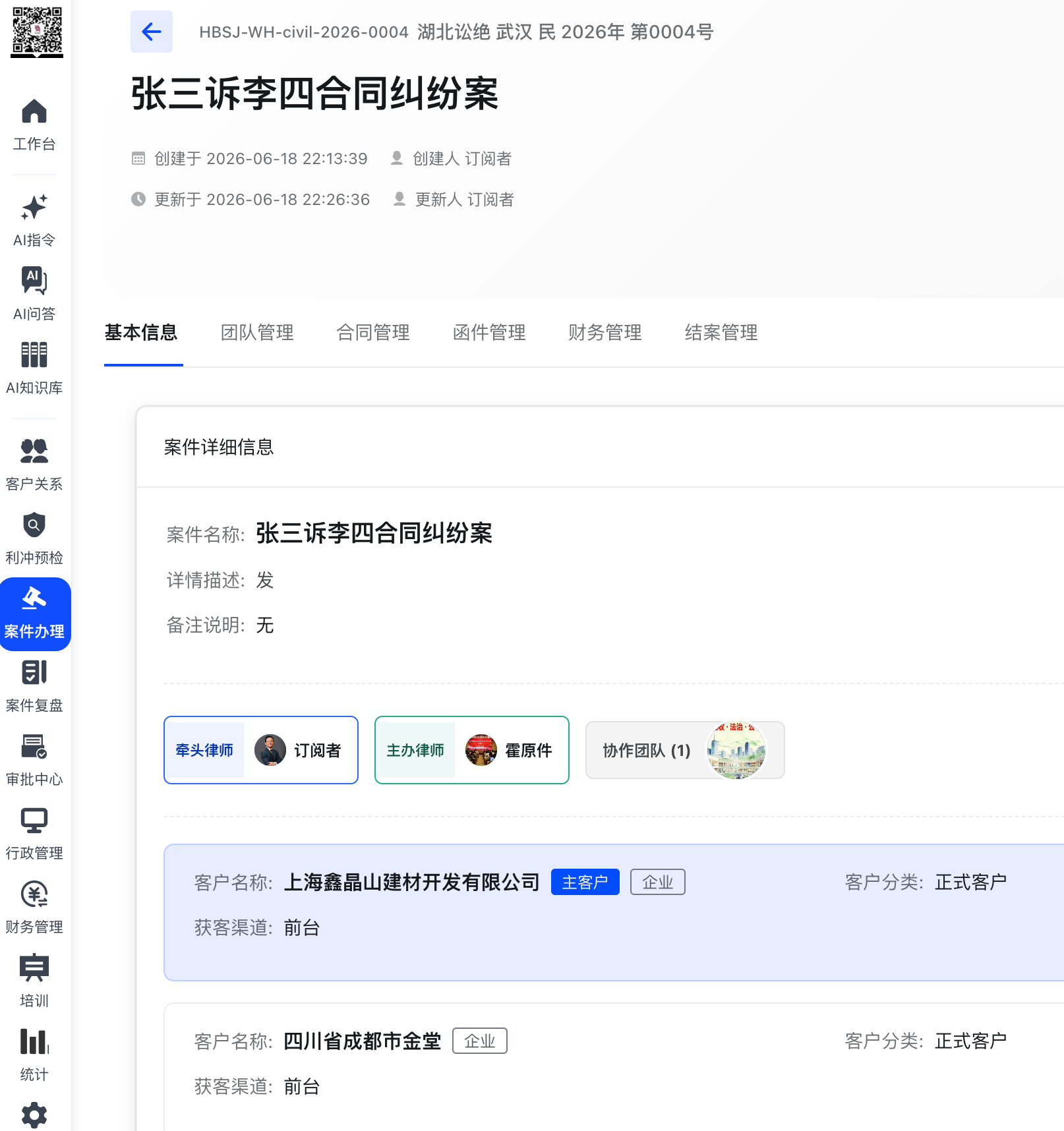Switch to 结案管理 tab
Viewport: 1064px width, 1131px height.
(x=721, y=333)
